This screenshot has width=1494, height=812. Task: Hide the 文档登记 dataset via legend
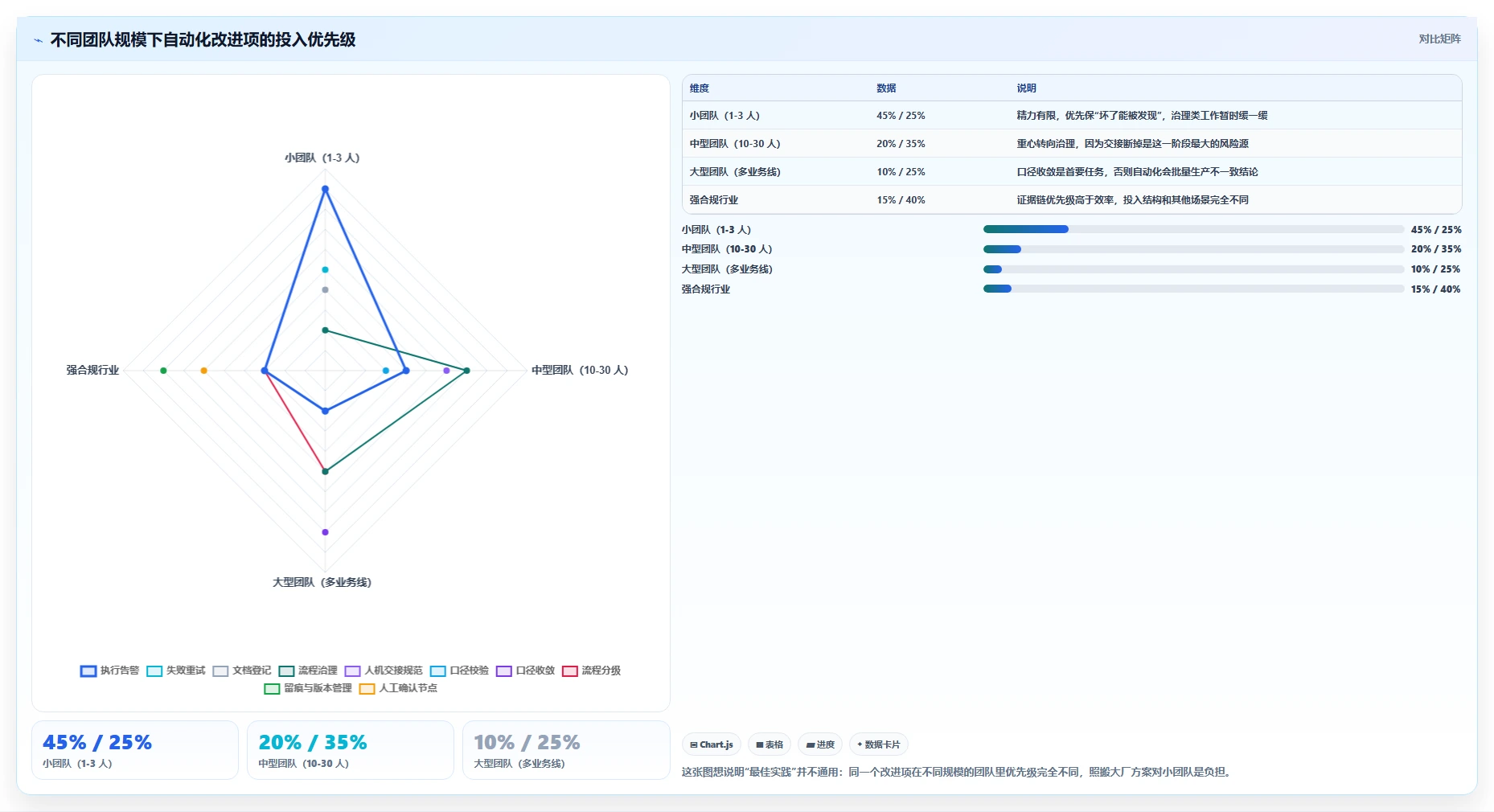(242, 671)
